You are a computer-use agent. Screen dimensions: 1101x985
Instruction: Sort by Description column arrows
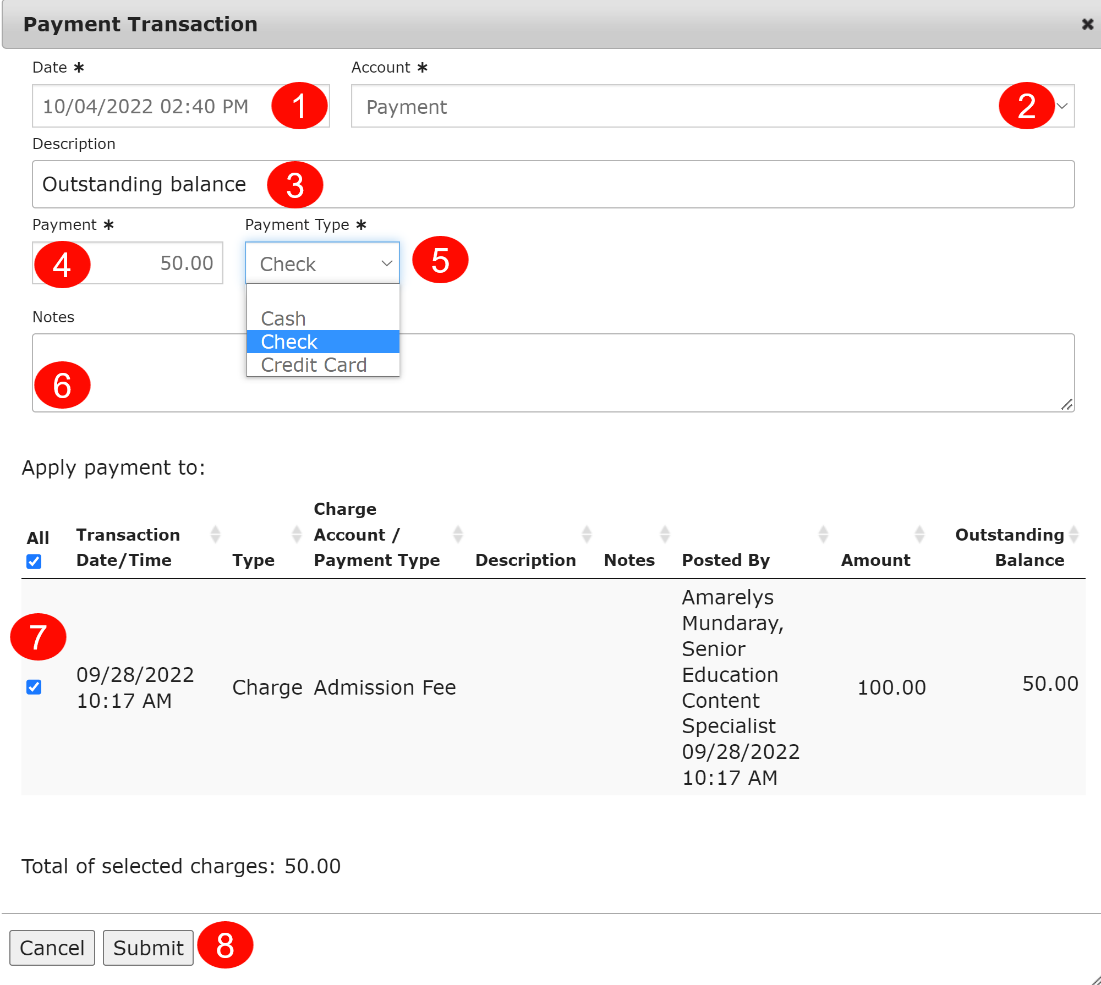pos(587,535)
